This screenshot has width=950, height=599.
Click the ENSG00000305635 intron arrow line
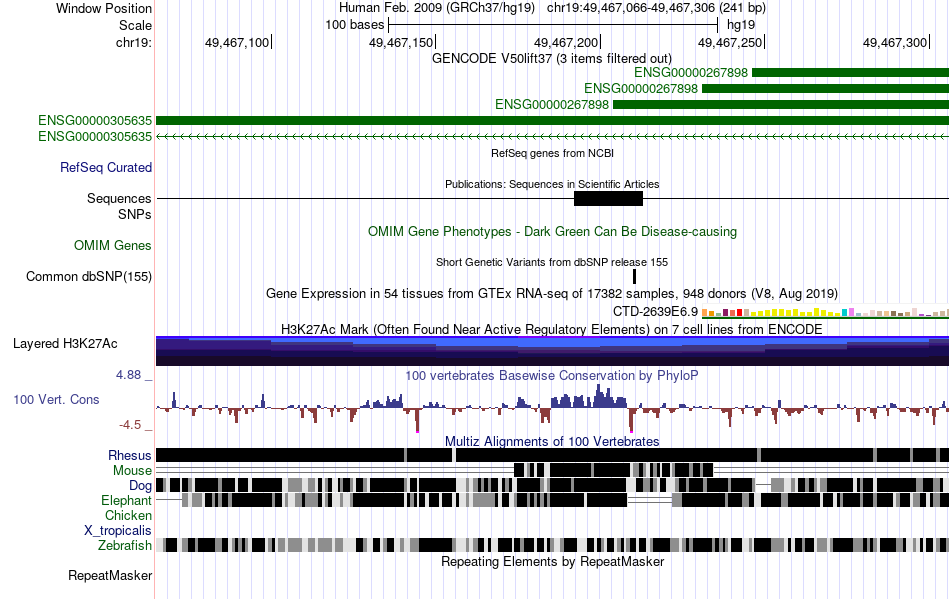[x=553, y=137]
